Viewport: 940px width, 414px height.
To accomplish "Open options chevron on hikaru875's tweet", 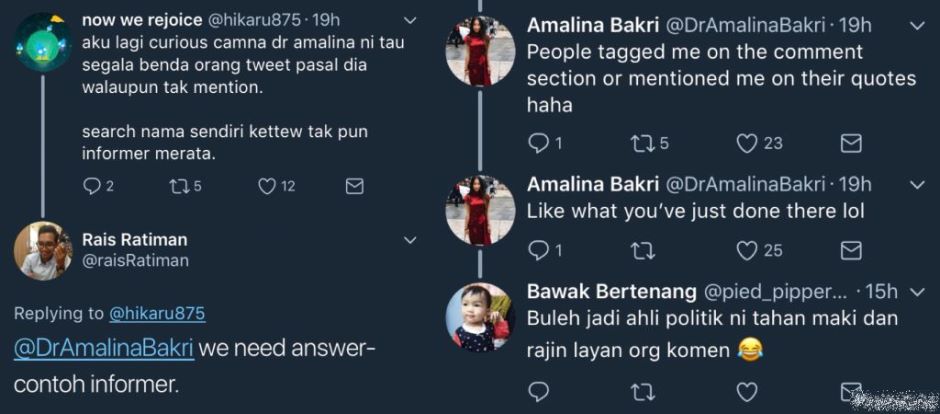I will coord(409,20).
